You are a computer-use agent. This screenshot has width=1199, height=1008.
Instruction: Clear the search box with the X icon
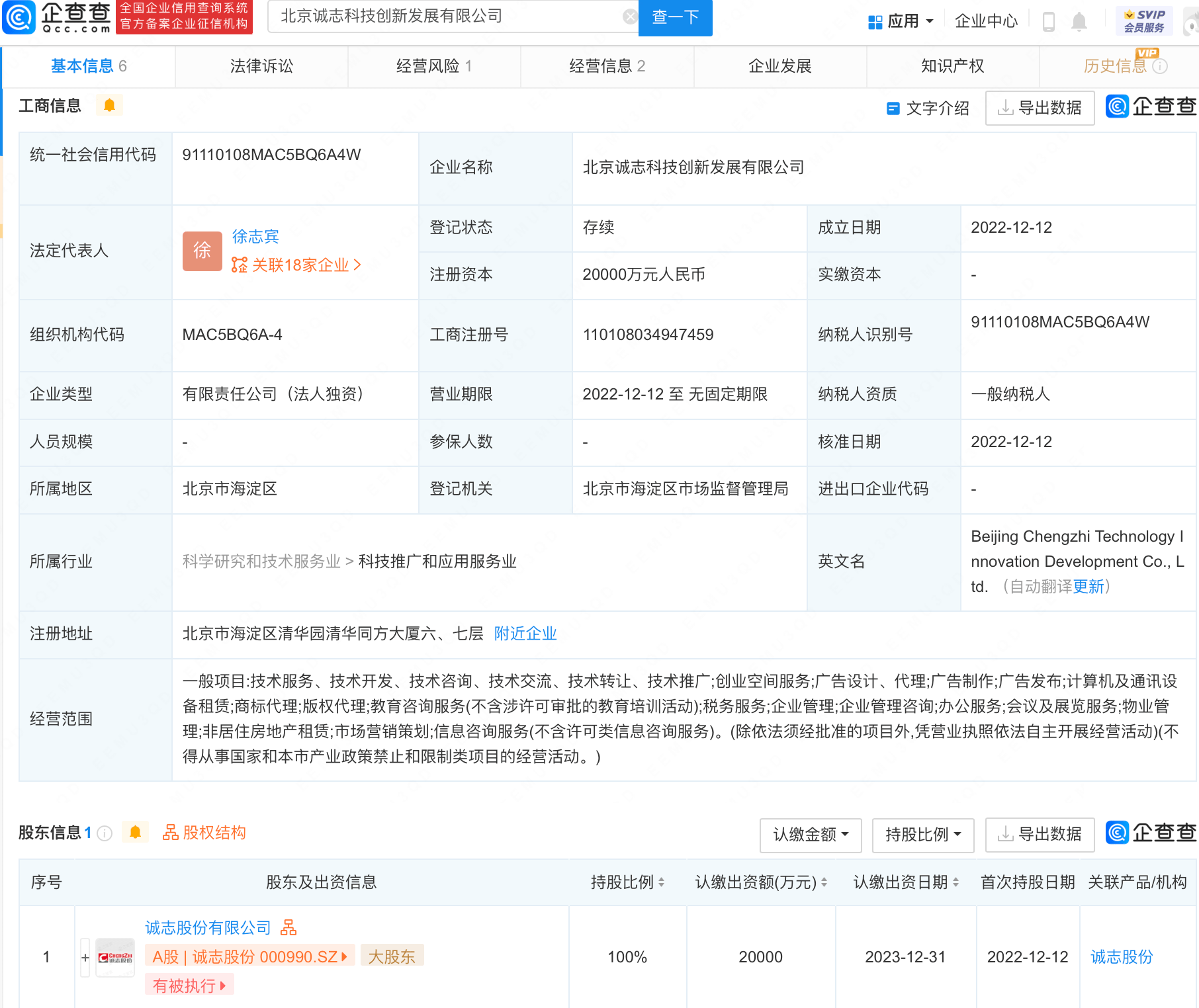(x=631, y=17)
